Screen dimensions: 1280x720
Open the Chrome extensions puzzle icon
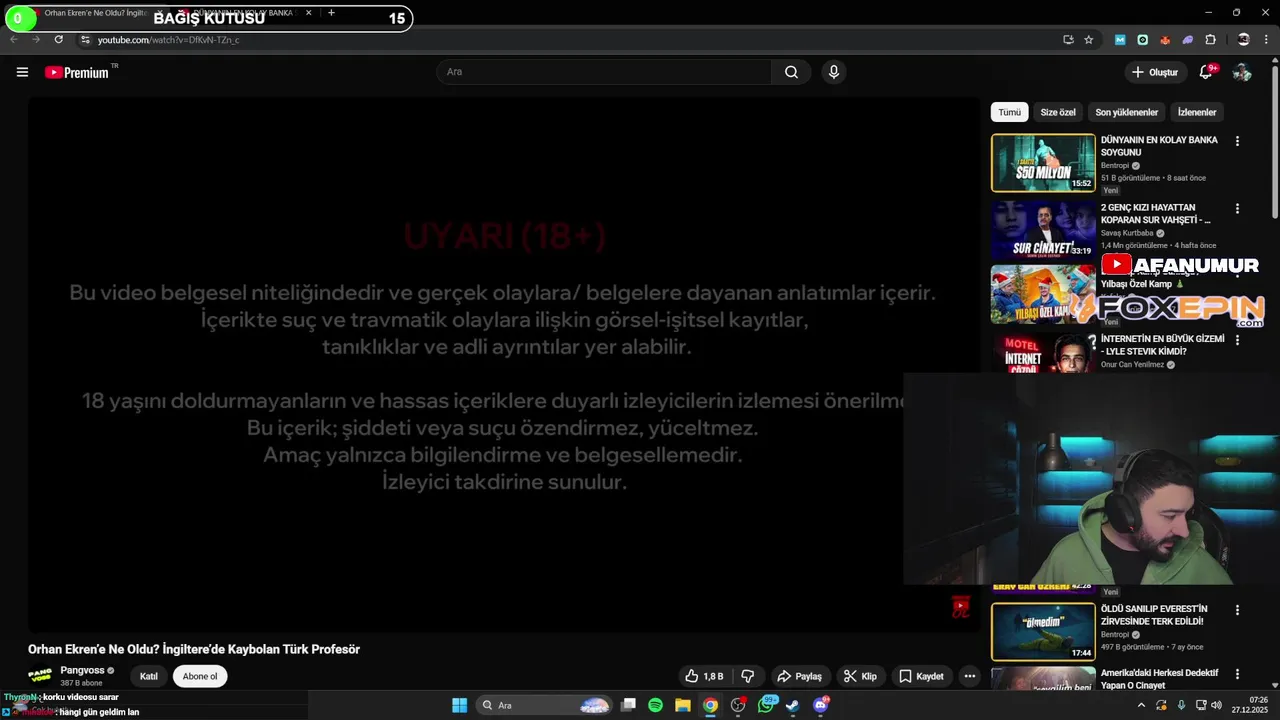pos(1210,40)
